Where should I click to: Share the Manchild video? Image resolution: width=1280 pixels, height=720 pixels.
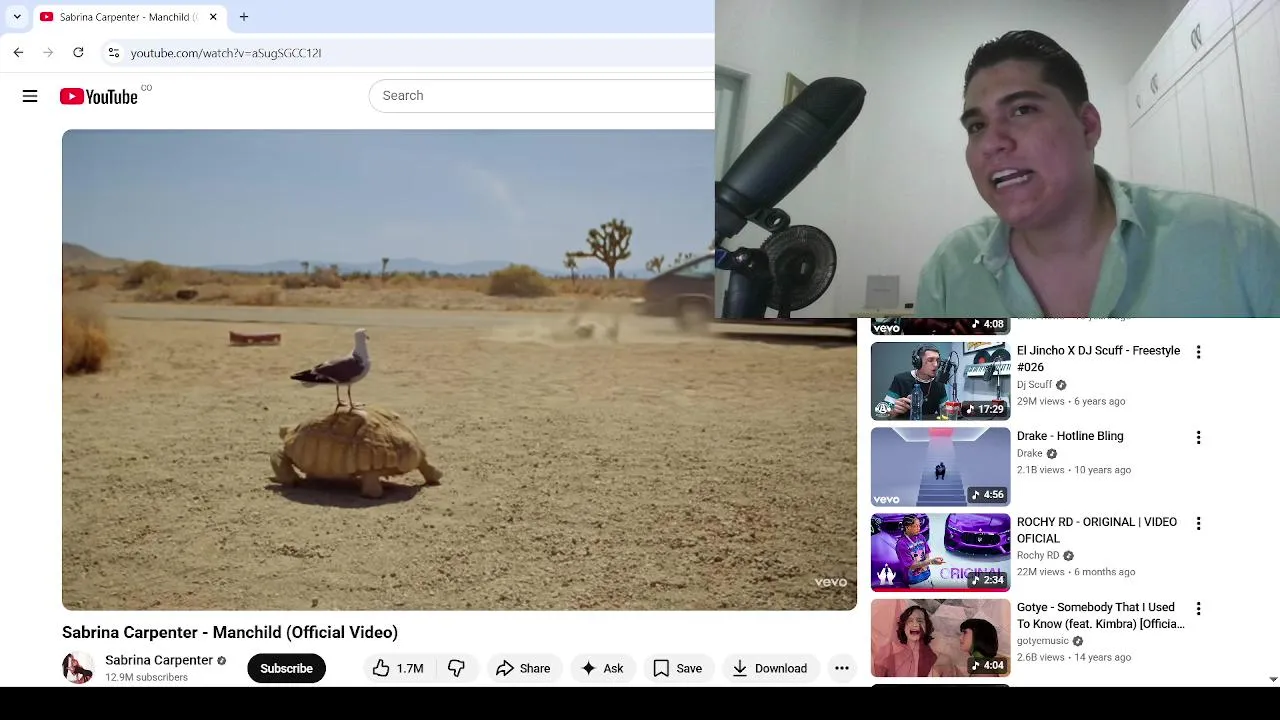click(x=523, y=668)
